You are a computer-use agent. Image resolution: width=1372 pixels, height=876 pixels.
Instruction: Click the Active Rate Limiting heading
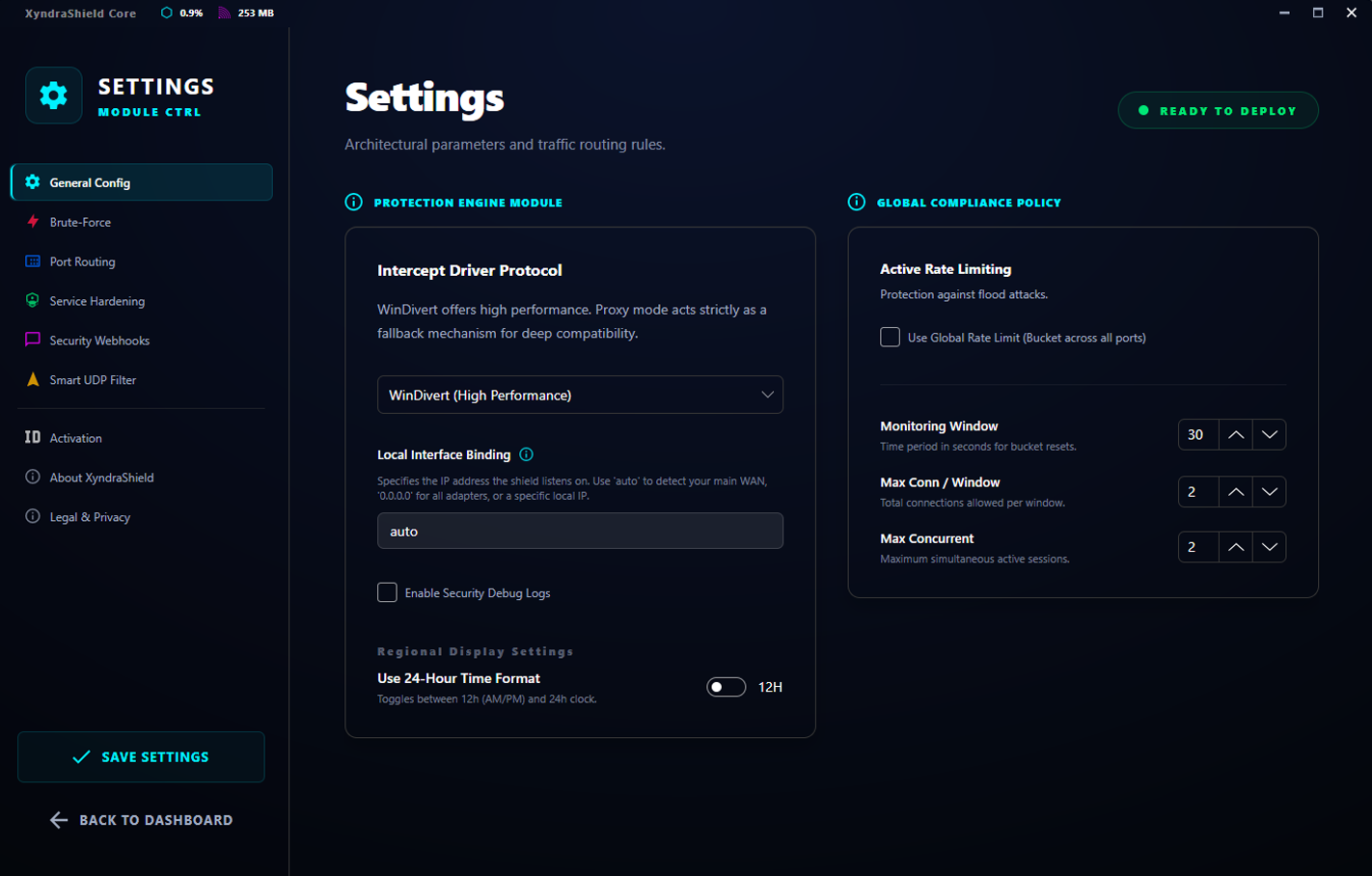click(x=946, y=269)
